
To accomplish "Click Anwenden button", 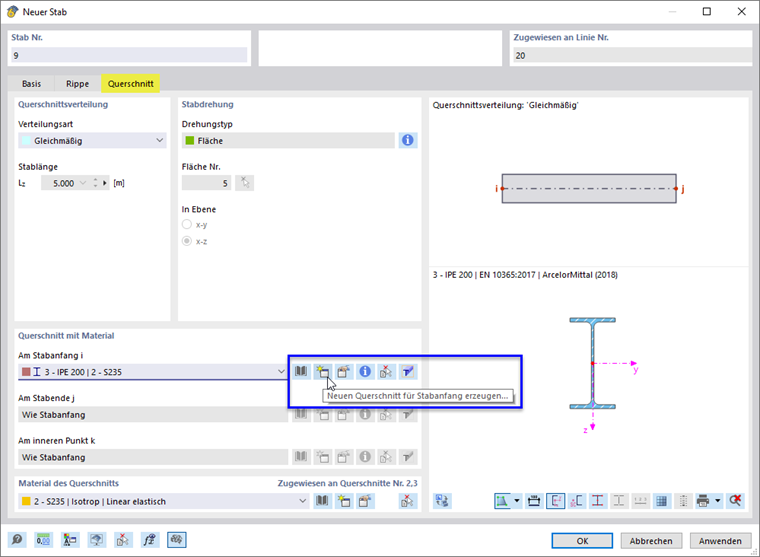I will click(720, 541).
